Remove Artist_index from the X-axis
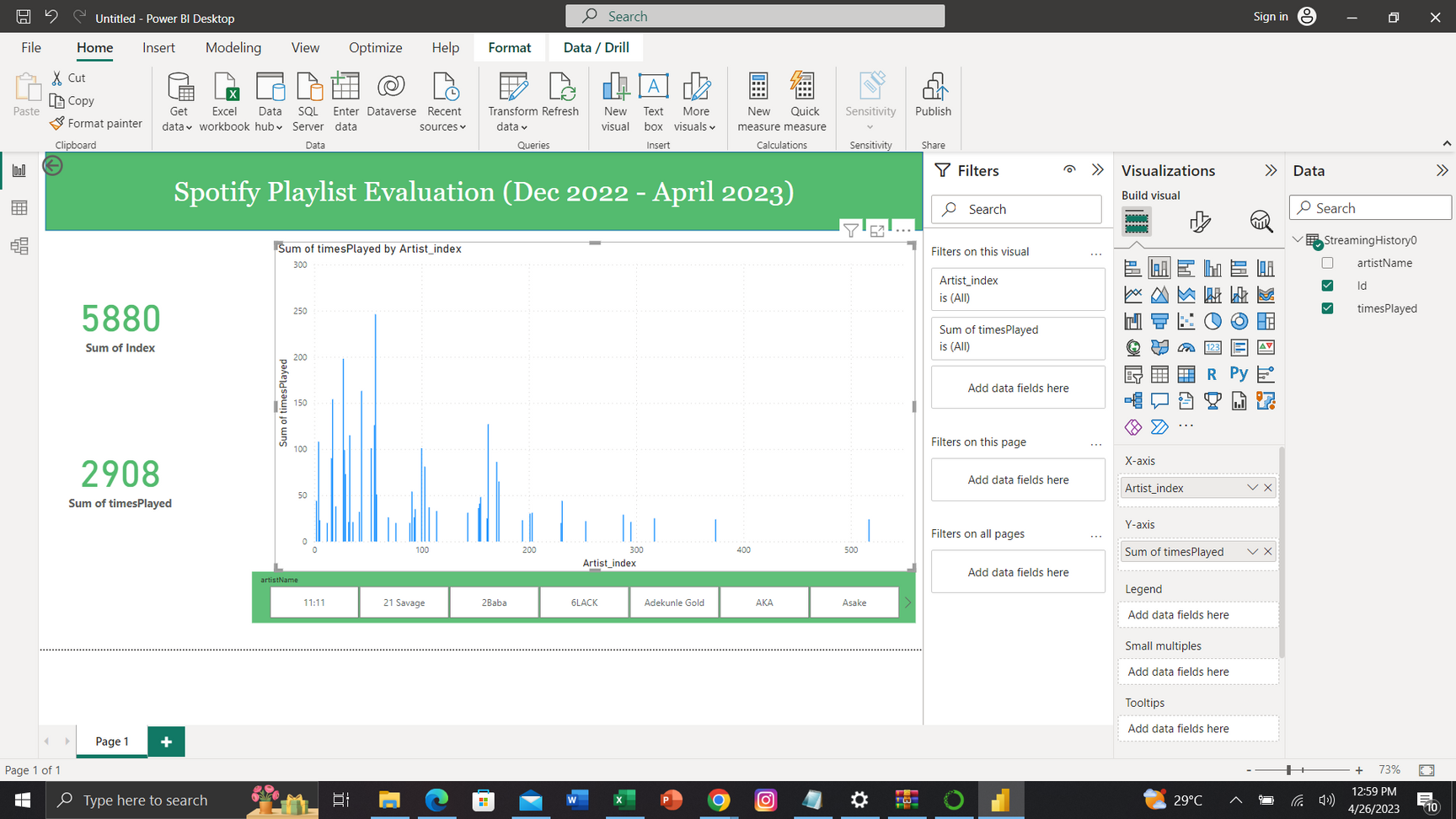1456x819 pixels. click(x=1268, y=488)
